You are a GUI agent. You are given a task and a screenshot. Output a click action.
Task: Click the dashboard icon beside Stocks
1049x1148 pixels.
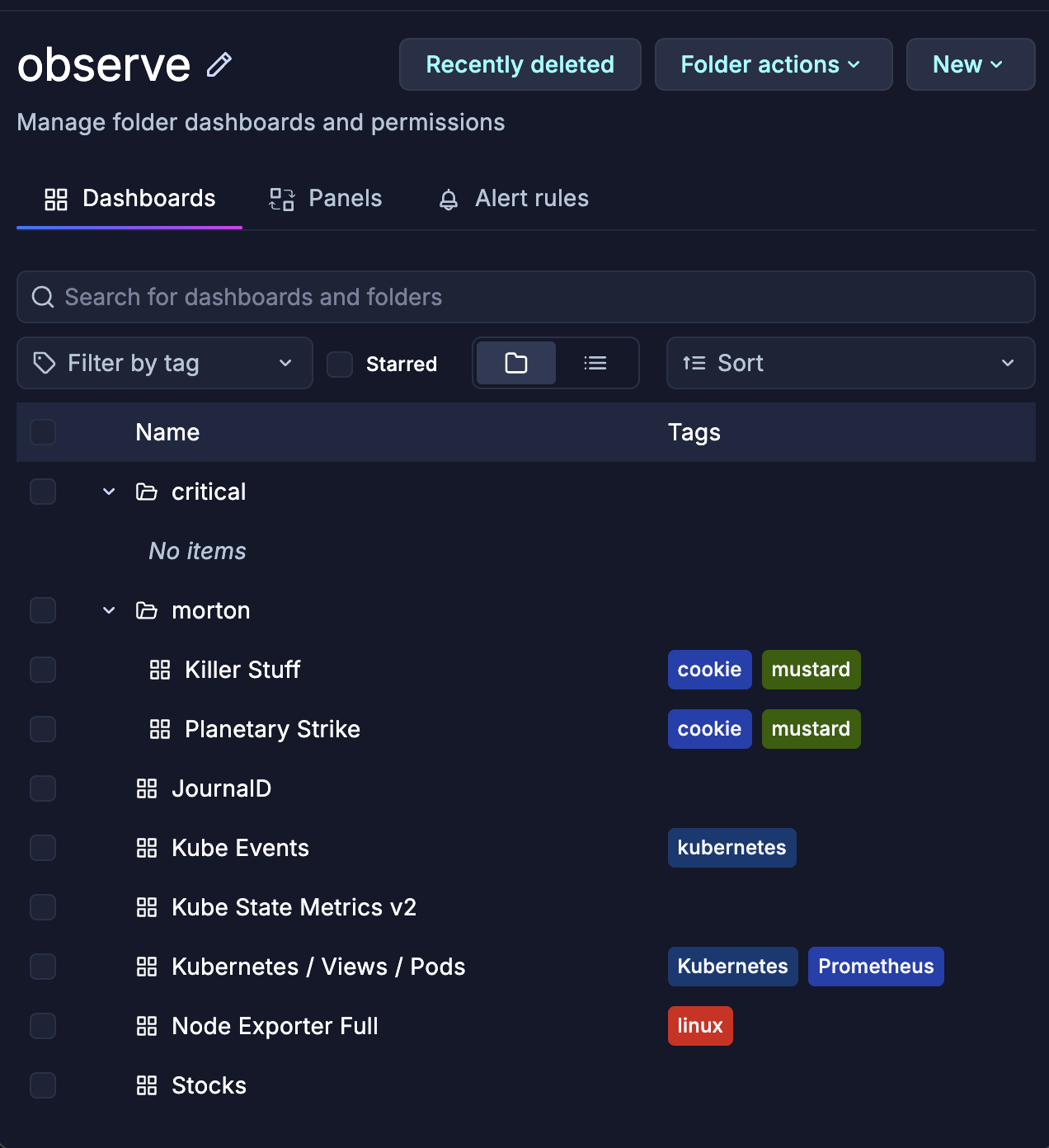tap(147, 1085)
